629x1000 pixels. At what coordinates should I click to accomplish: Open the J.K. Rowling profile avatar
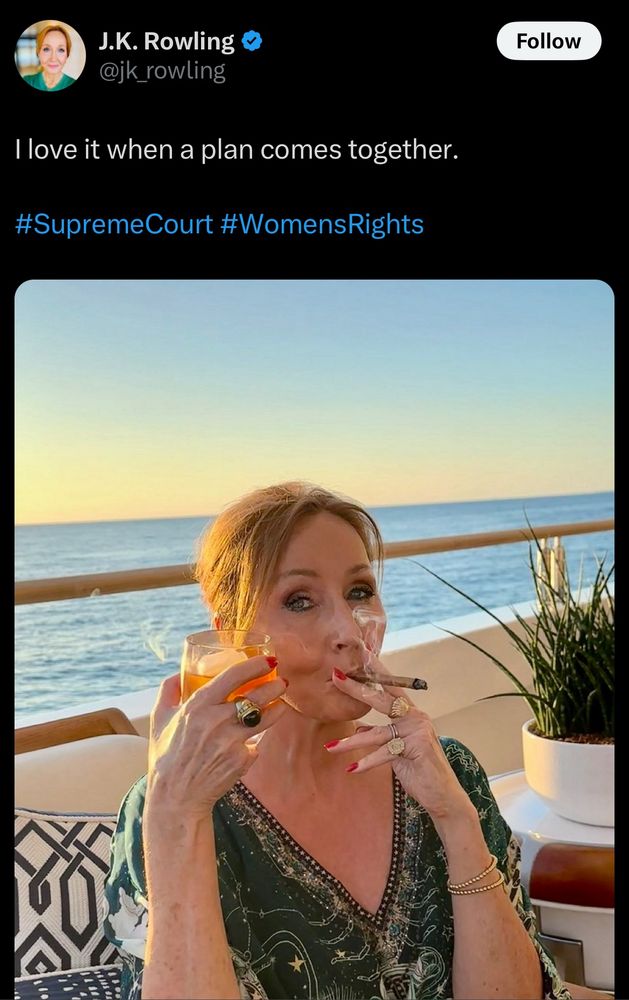click(x=50, y=56)
